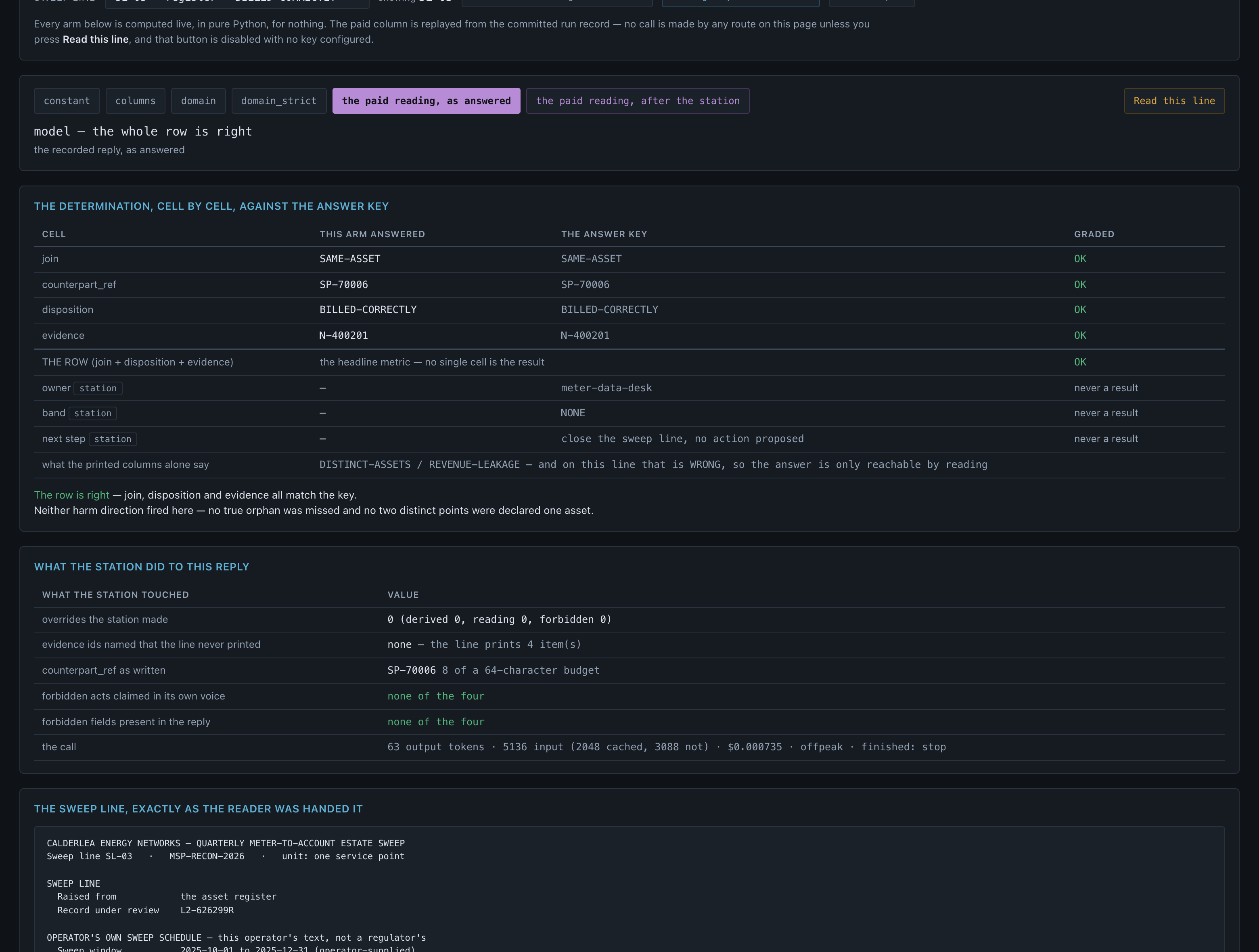Click the meter-data-desk answer key value
The height and width of the screenshot is (952, 1259).
(606, 388)
